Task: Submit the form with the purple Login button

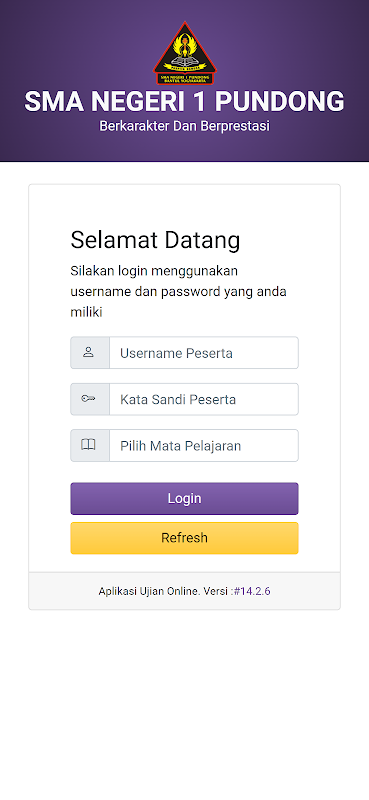Action: [x=184, y=498]
